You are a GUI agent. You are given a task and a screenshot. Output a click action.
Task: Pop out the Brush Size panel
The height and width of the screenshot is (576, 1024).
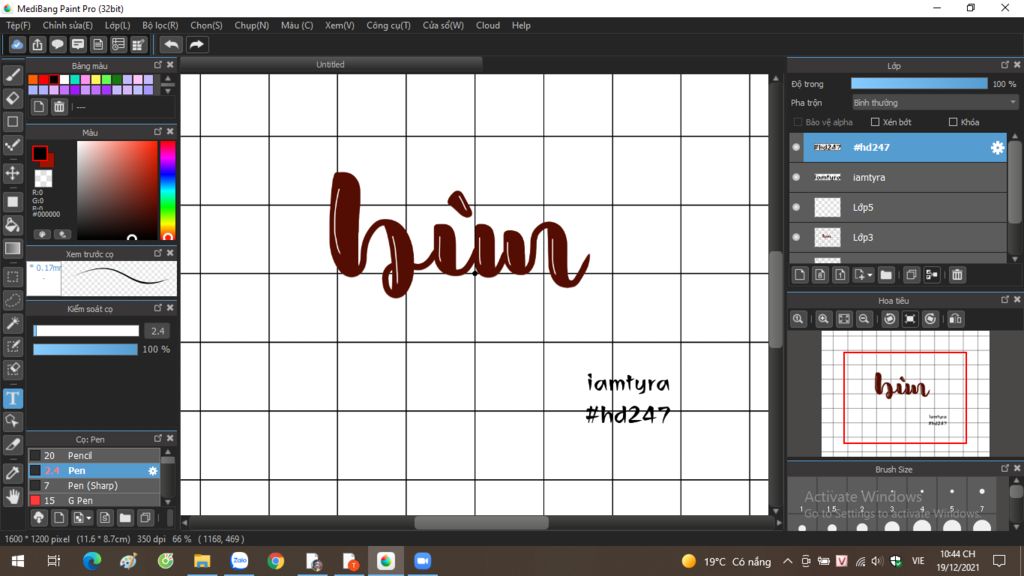[x=1004, y=468]
